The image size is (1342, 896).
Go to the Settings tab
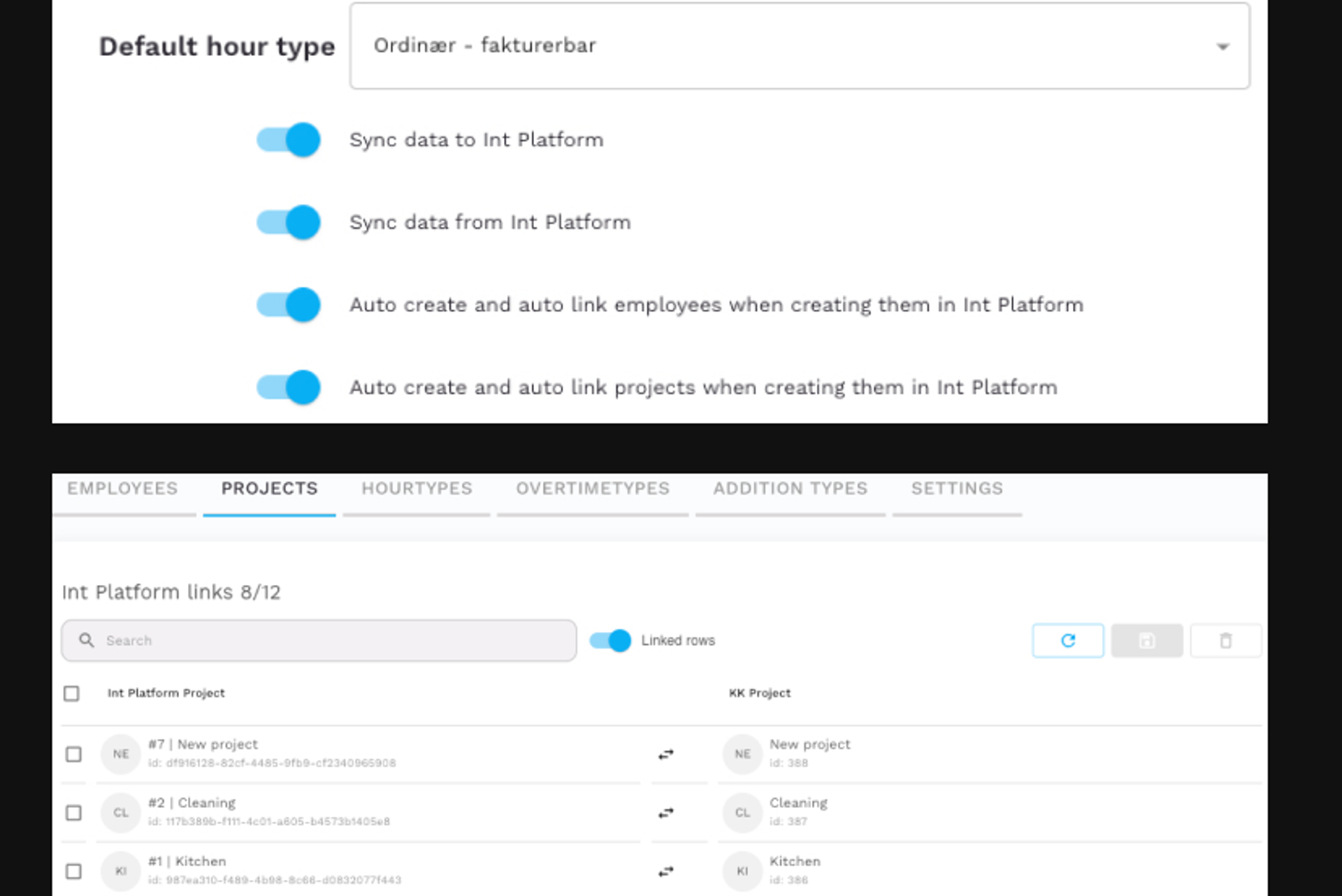956,489
